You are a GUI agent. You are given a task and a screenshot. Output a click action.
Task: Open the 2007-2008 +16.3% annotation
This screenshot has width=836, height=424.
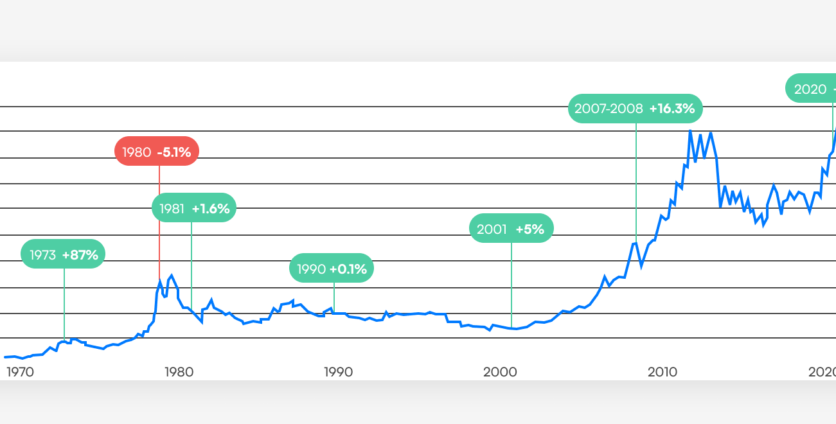click(x=637, y=107)
